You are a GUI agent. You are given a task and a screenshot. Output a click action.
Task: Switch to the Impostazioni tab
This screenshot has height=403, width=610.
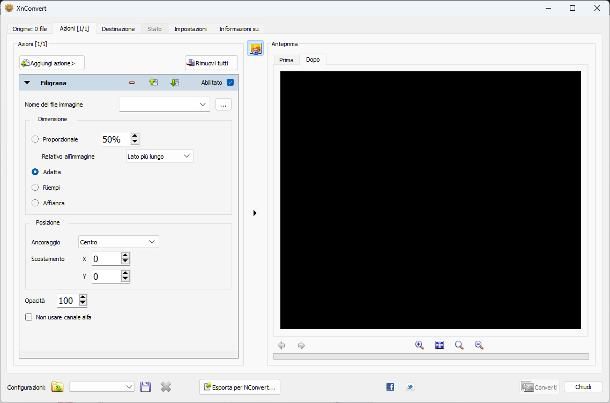(x=190, y=29)
